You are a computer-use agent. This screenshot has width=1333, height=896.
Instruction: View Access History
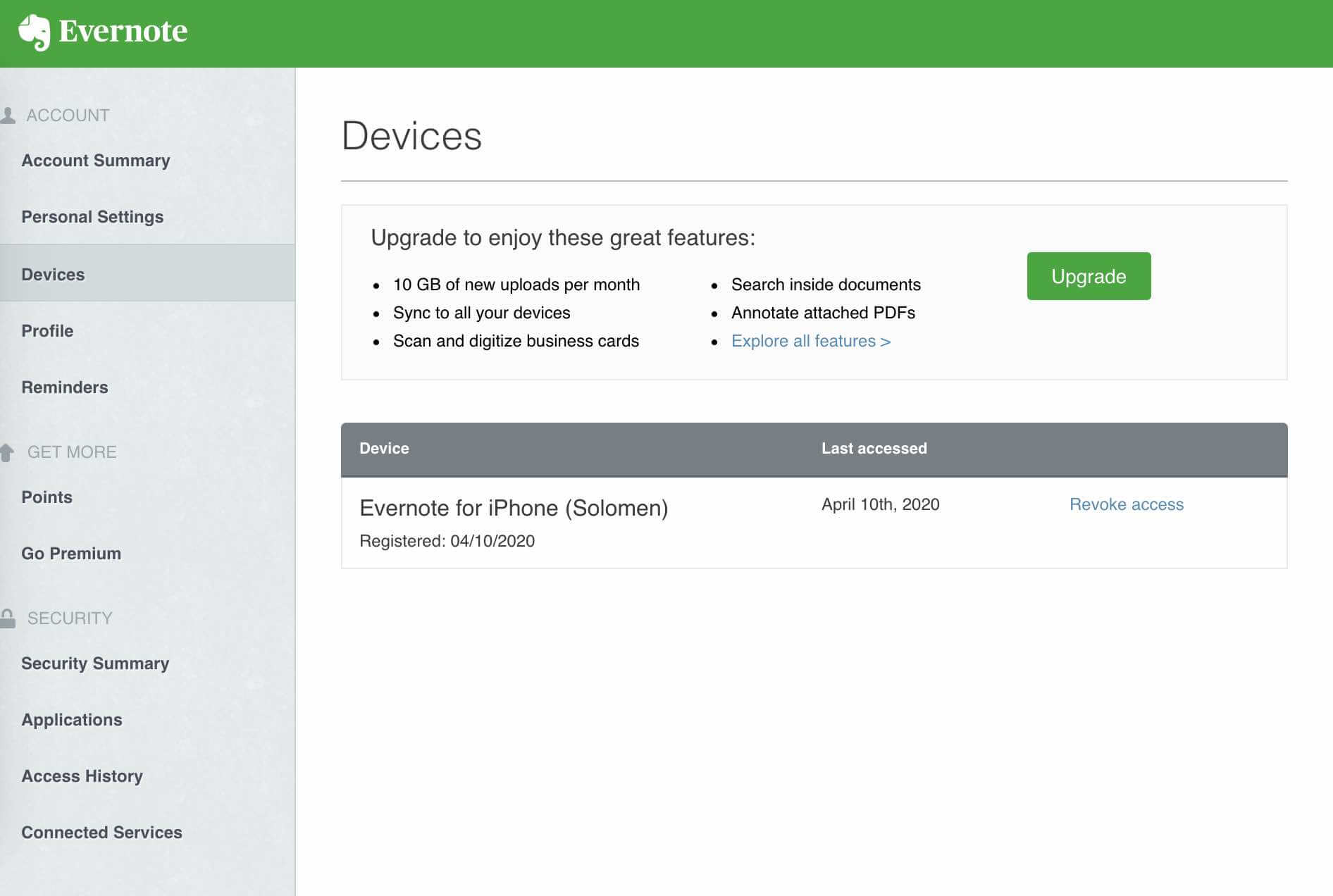click(x=82, y=776)
